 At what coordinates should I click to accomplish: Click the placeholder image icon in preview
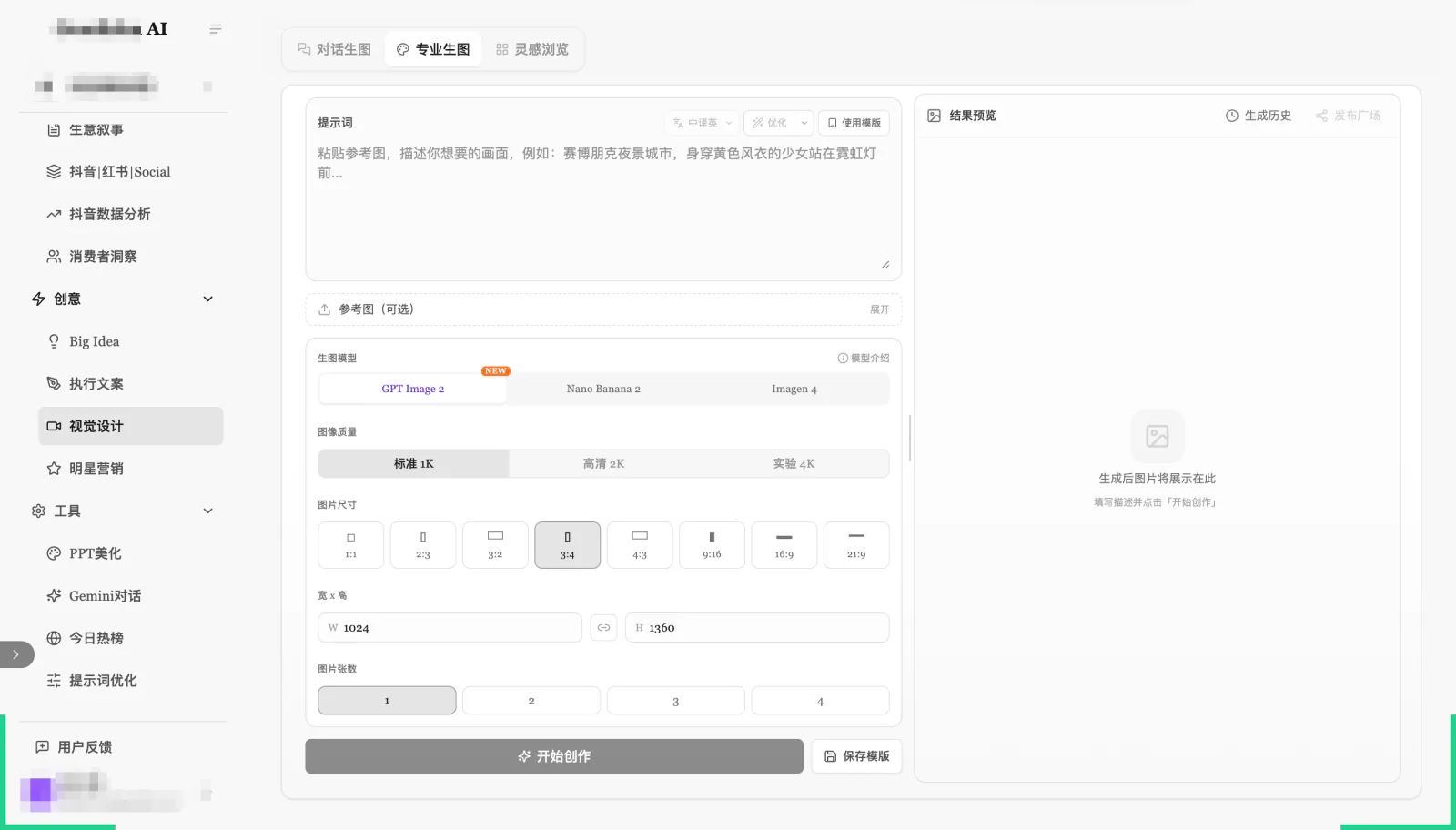coord(1158,436)
